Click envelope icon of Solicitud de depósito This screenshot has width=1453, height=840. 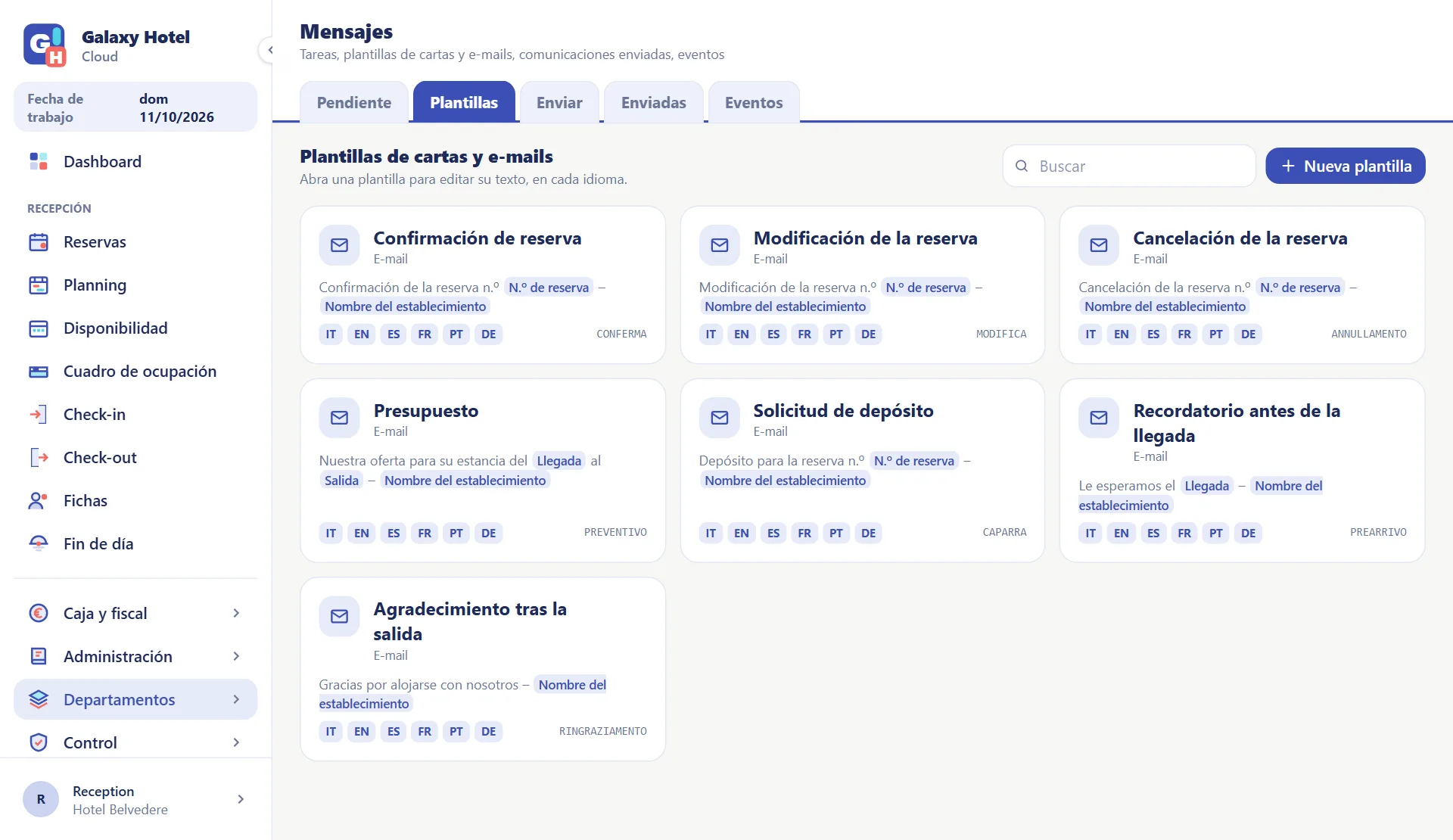[x=720, y=418]
